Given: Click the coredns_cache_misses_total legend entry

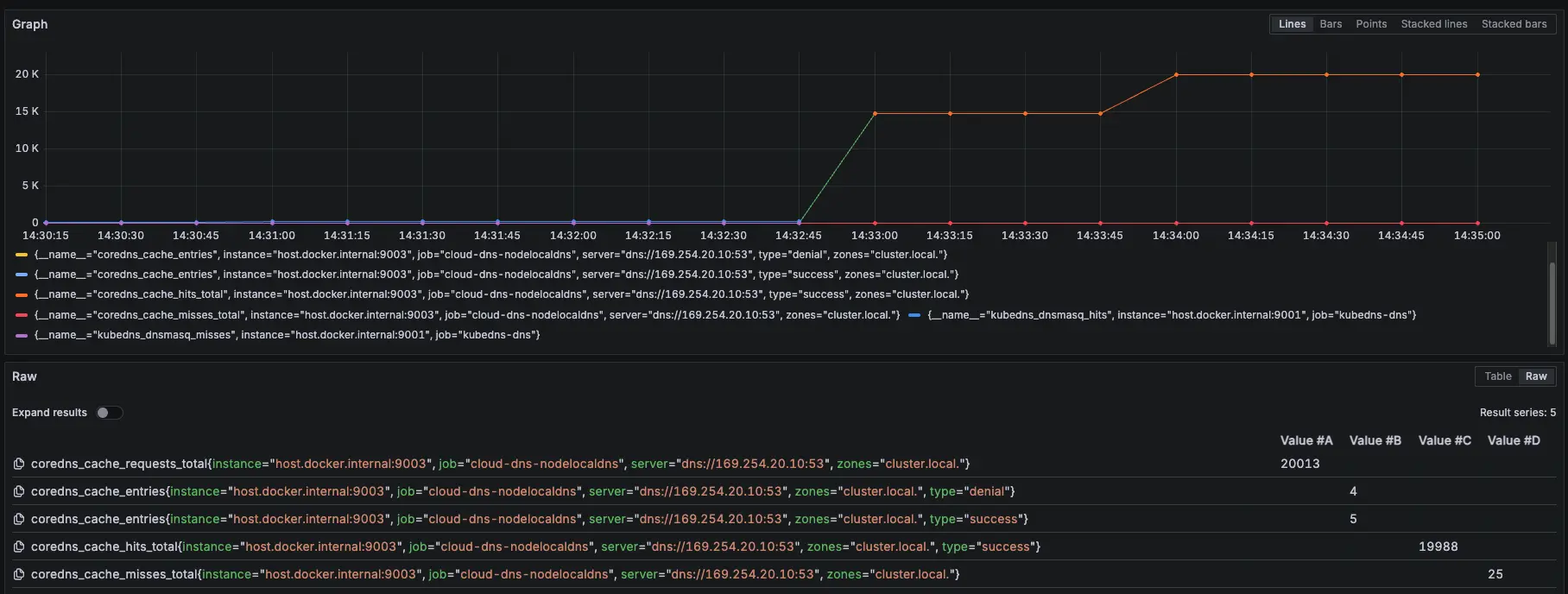Looking at the screenshot, I should (466, 315).
